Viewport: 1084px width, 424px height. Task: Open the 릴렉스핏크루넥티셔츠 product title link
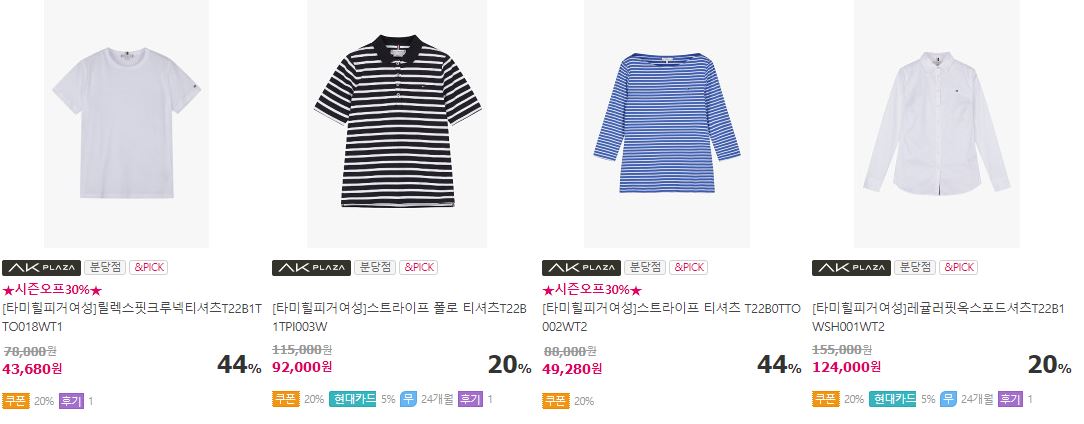click(132, 317)
